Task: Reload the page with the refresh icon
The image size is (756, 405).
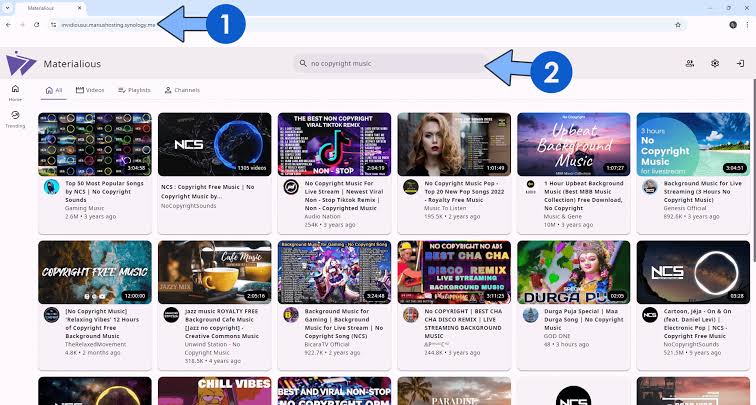Action: pos(37,25)
